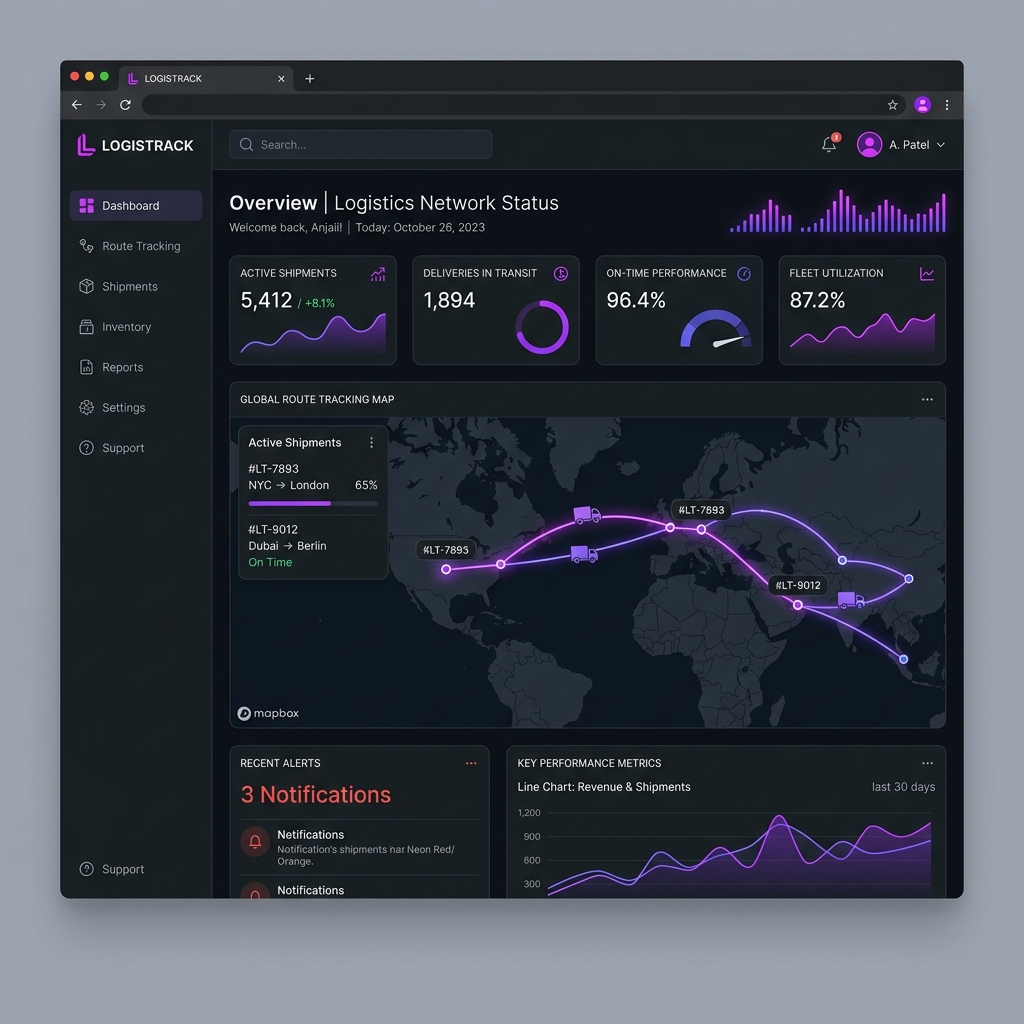
Task: Click the search magnifier icon
Action: pyautogui.click(x=246, y=144)
